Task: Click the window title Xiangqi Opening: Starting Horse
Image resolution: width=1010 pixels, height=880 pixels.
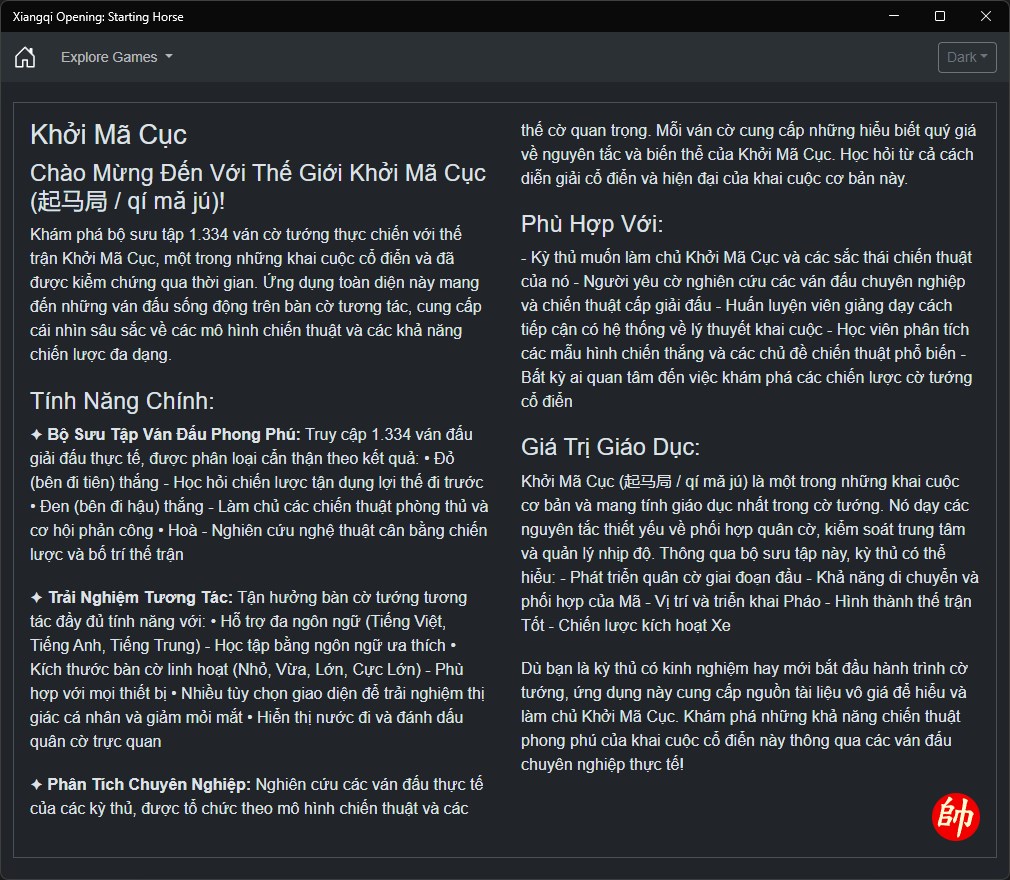Action: 98,17
